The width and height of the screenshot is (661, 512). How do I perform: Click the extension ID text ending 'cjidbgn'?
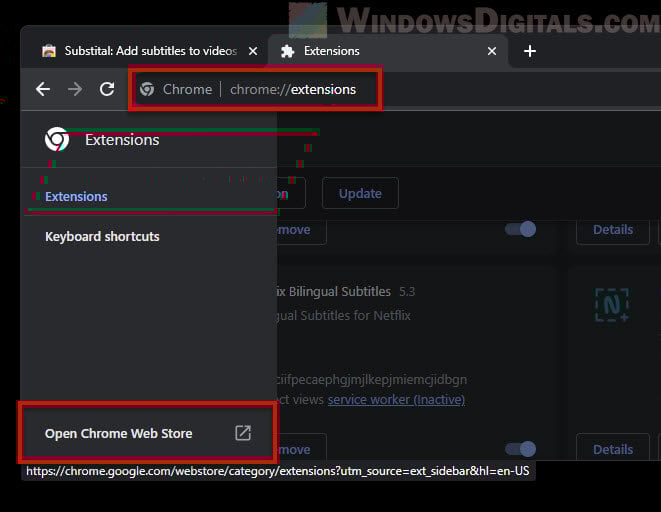click(x=372, y=379)
